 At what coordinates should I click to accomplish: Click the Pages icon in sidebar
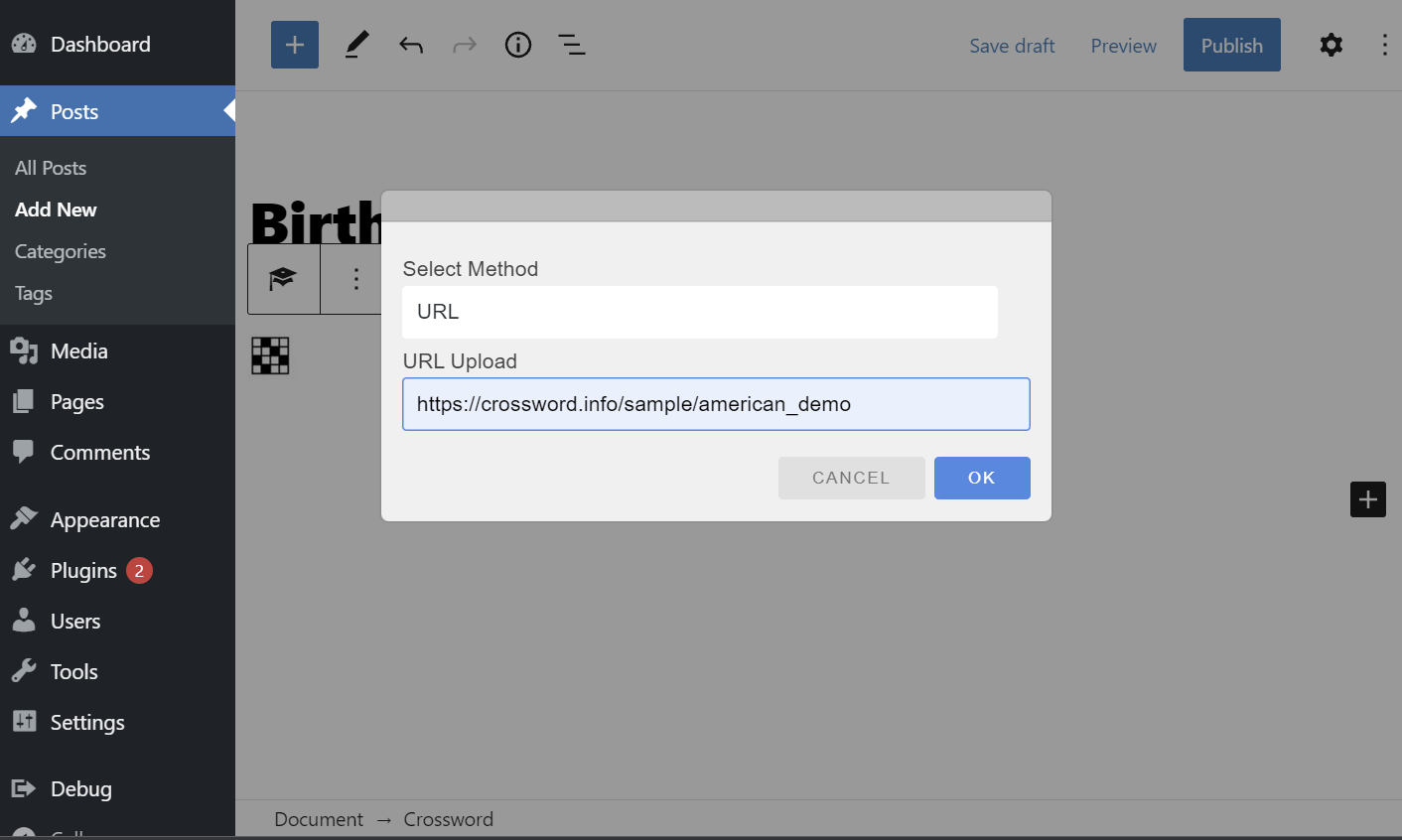point(24,401)
